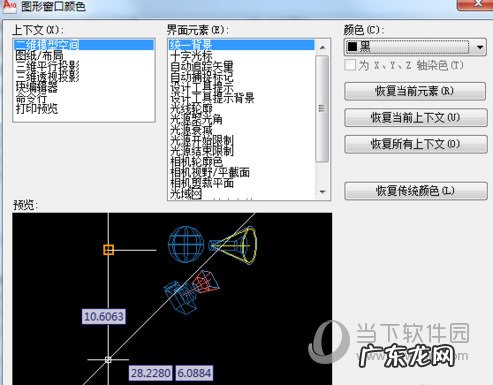The height and width of the screenshot is (385, 493).
Task: Click the black color swatch in 颜色 box
Action: 352,47
